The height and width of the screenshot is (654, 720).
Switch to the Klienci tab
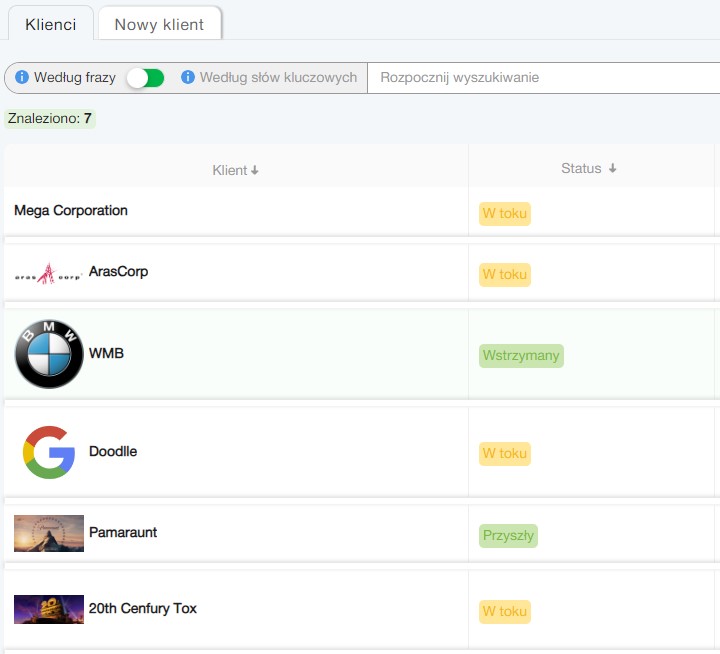point(50,24)
